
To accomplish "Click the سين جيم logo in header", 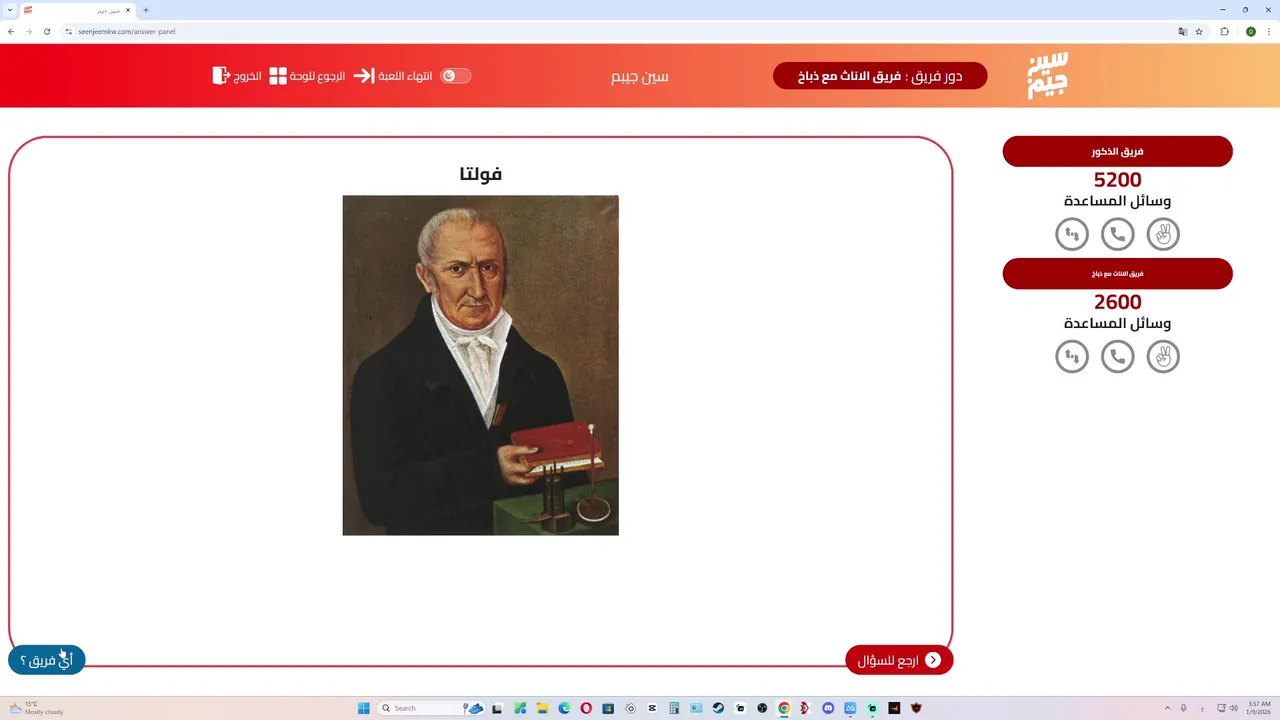I will [1047, 75].
